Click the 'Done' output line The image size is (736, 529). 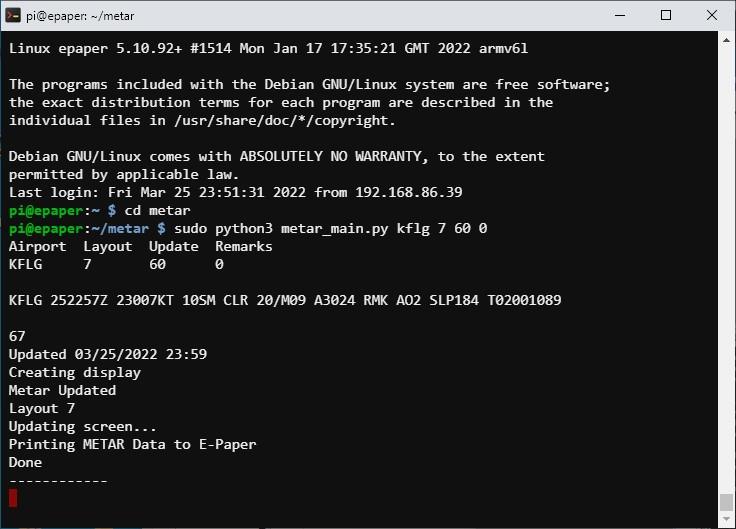coord(25,462)
